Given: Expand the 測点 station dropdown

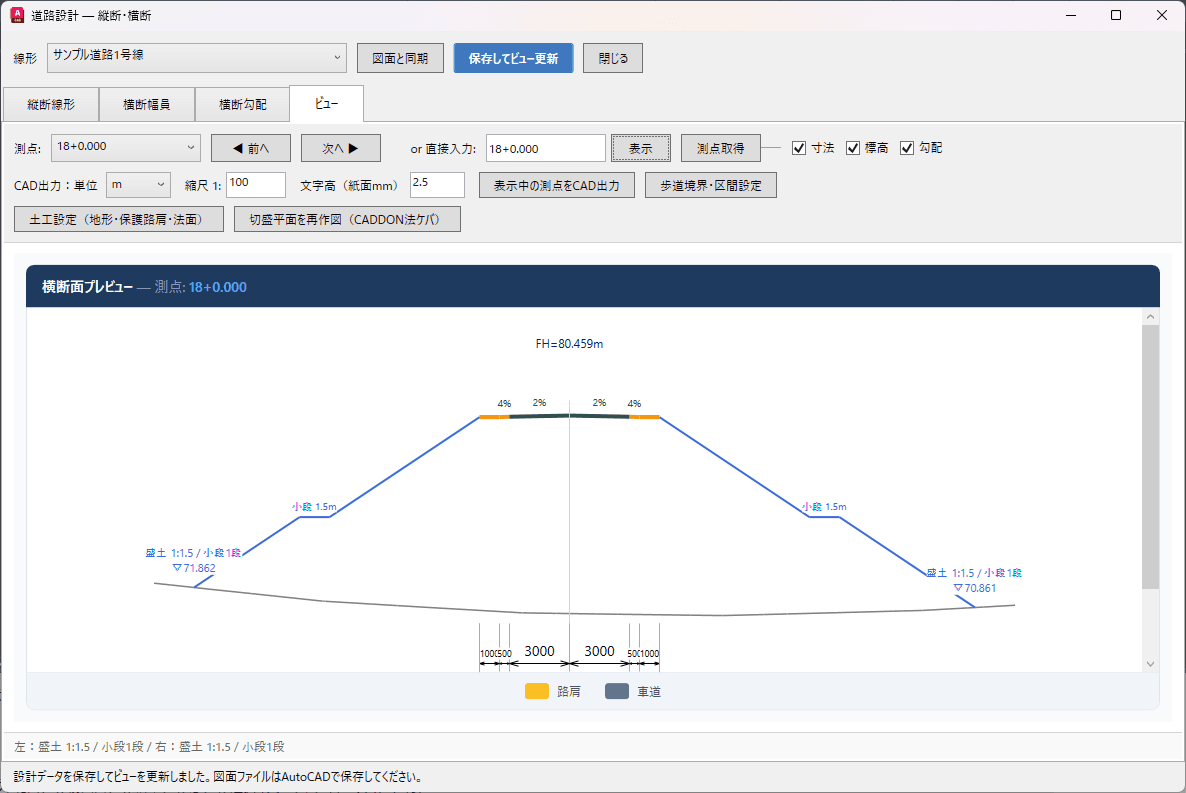Looking at the screenshot, I should 126,148.
